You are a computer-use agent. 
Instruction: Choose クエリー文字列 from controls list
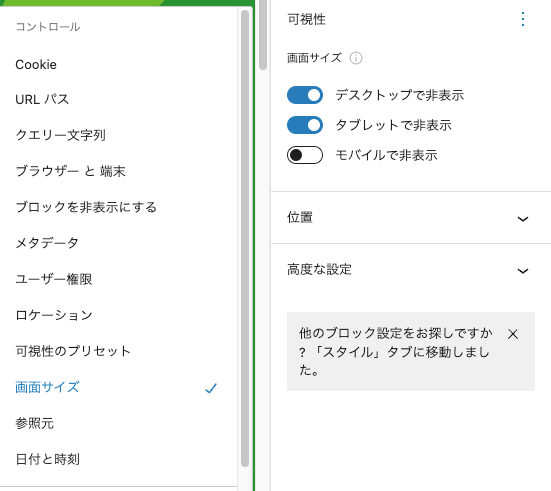119,135
